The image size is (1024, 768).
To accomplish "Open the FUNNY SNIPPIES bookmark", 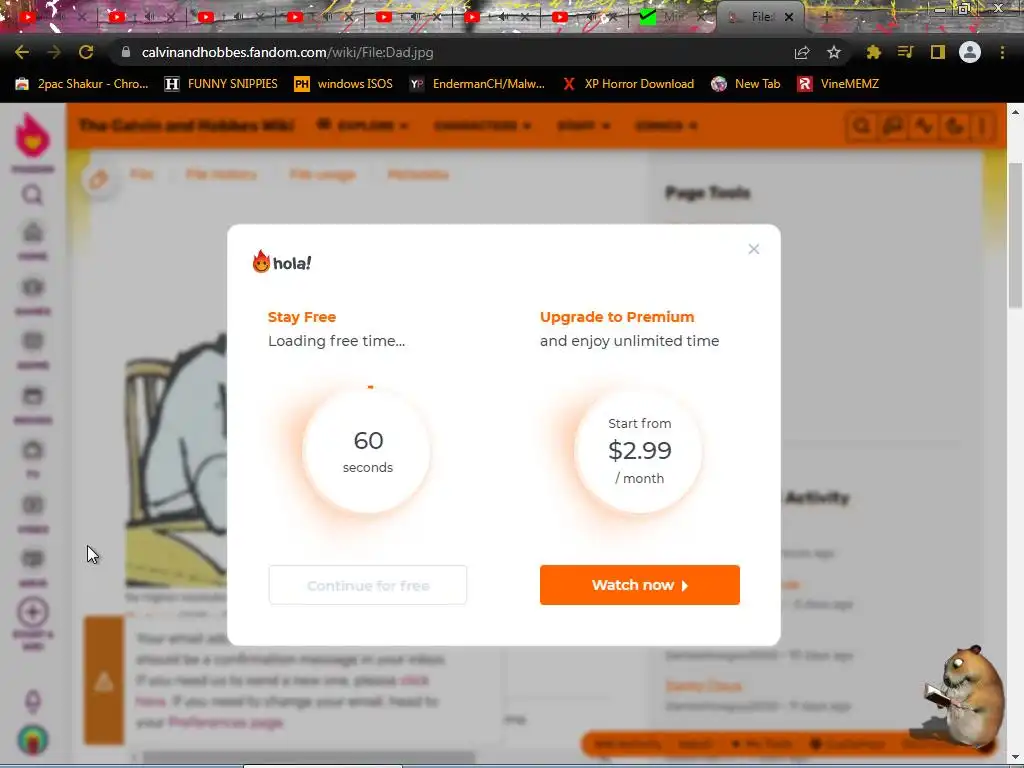I will [x=221, y=84].
